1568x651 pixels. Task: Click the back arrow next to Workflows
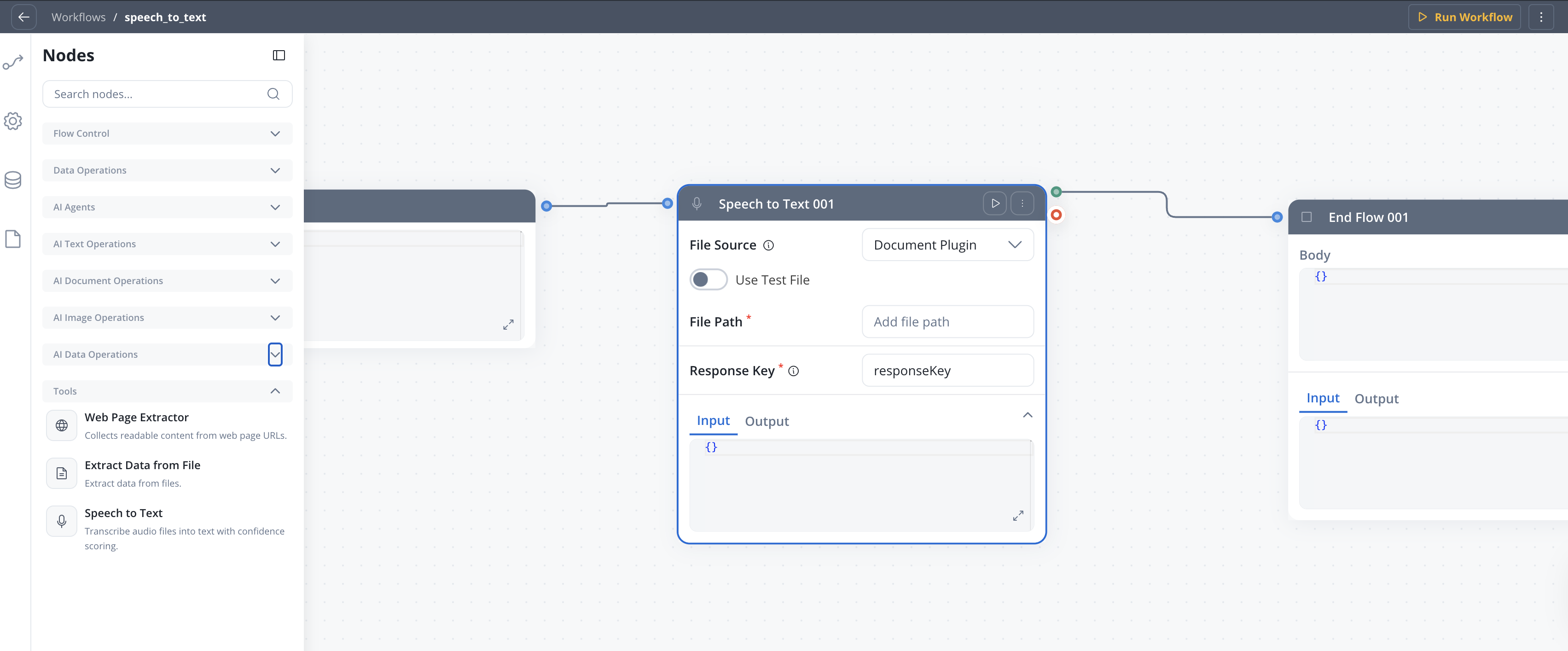pos(24,17)
